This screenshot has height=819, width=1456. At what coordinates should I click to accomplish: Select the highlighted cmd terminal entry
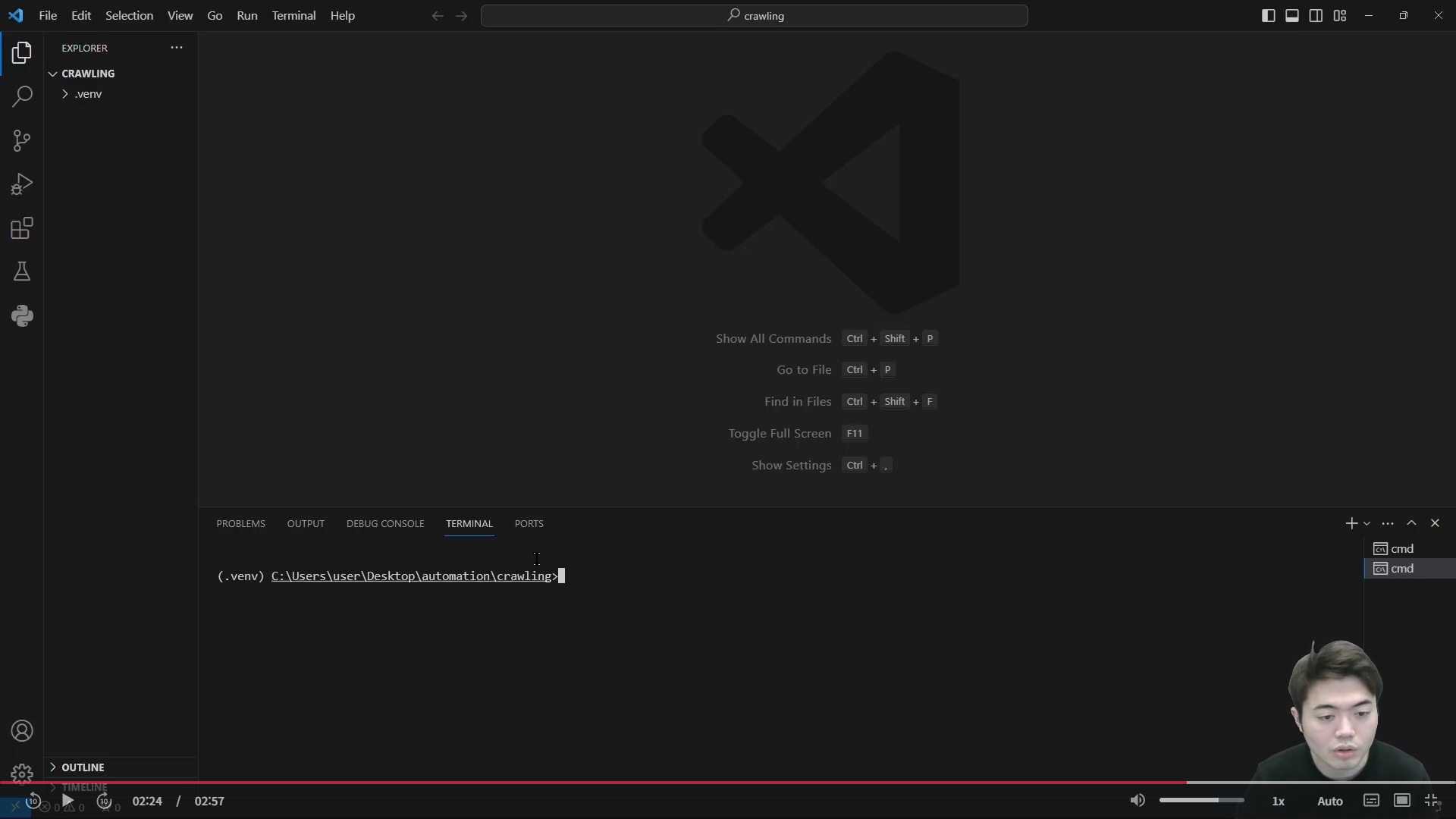pos(1410,569)
